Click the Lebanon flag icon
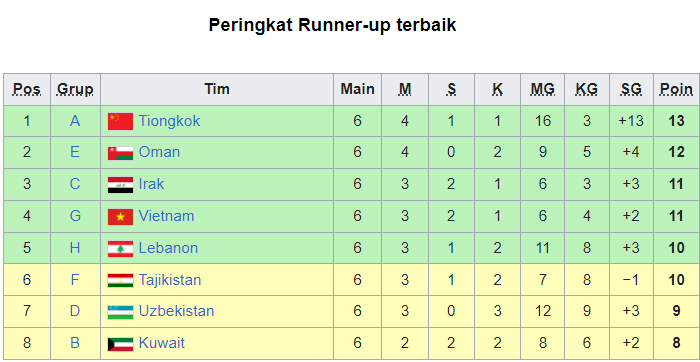Screen dimensions: 700x362 (120, 249)
